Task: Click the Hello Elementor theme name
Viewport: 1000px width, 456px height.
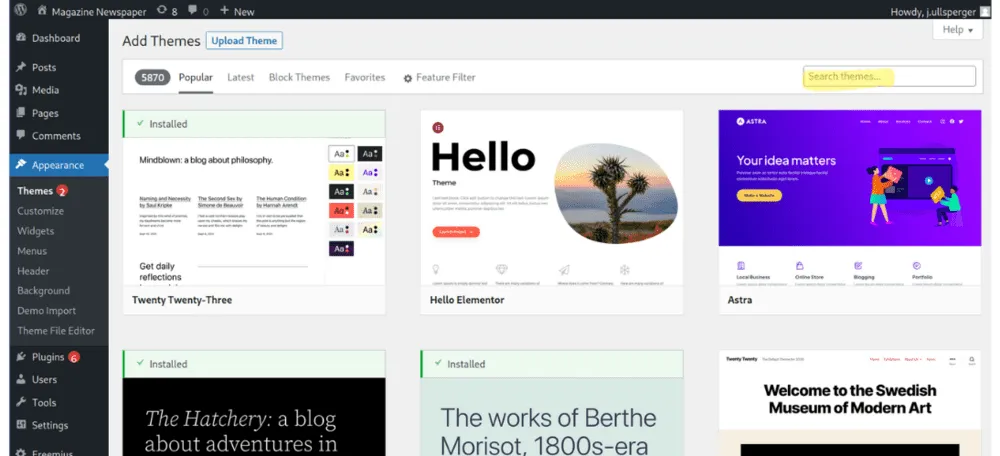Action: click(467, 300)
